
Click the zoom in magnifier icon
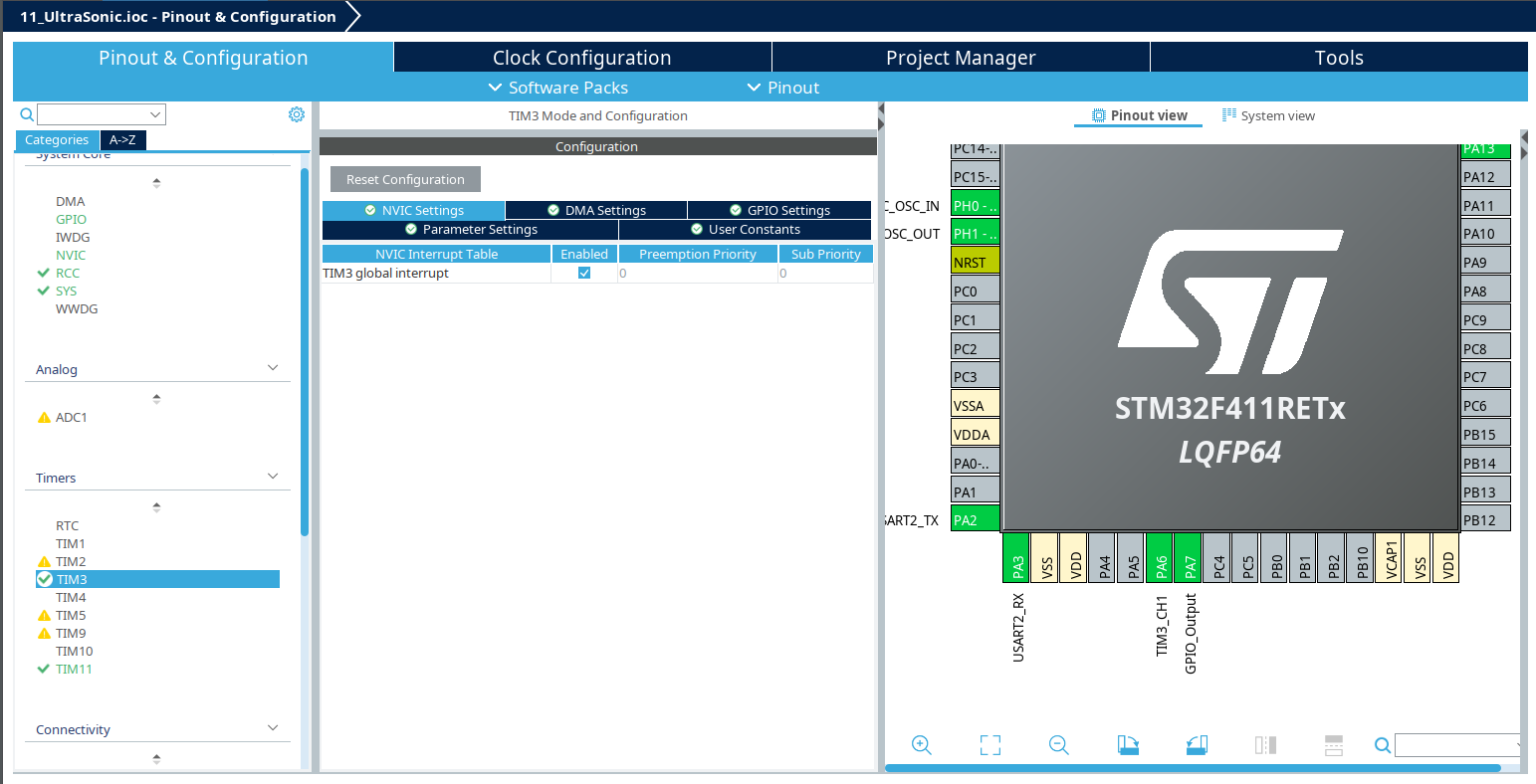coord(922,745)
